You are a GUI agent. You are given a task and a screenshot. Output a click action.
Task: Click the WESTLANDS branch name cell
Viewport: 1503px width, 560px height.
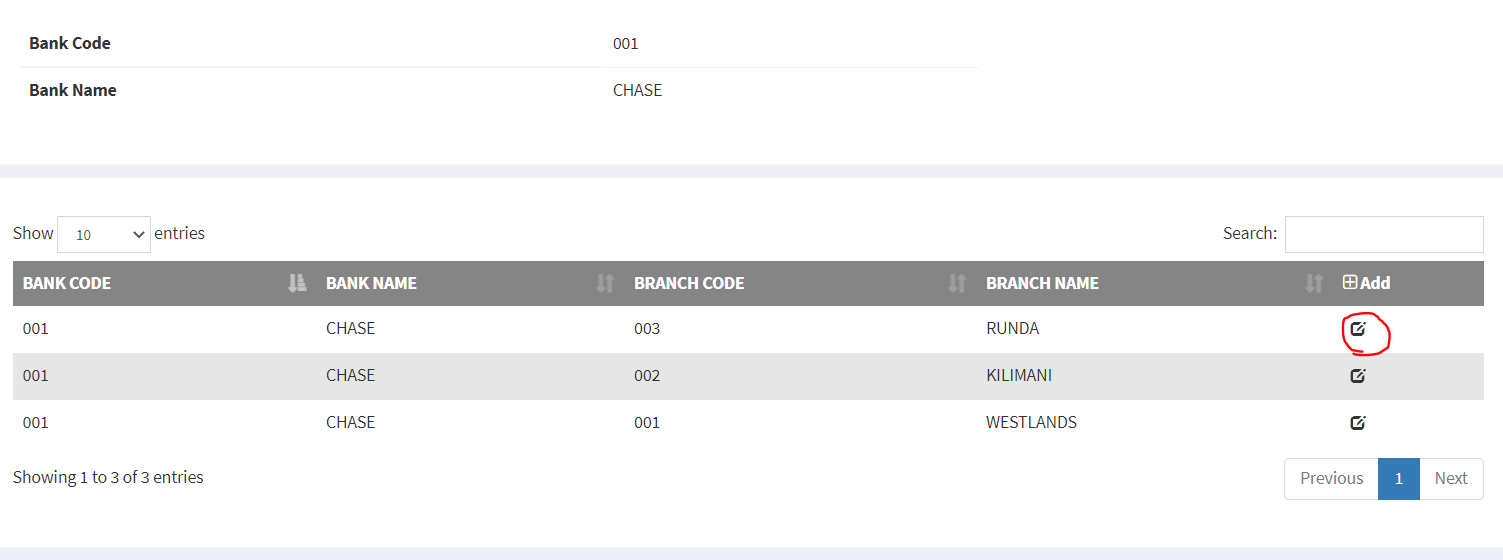(1031, 422)
